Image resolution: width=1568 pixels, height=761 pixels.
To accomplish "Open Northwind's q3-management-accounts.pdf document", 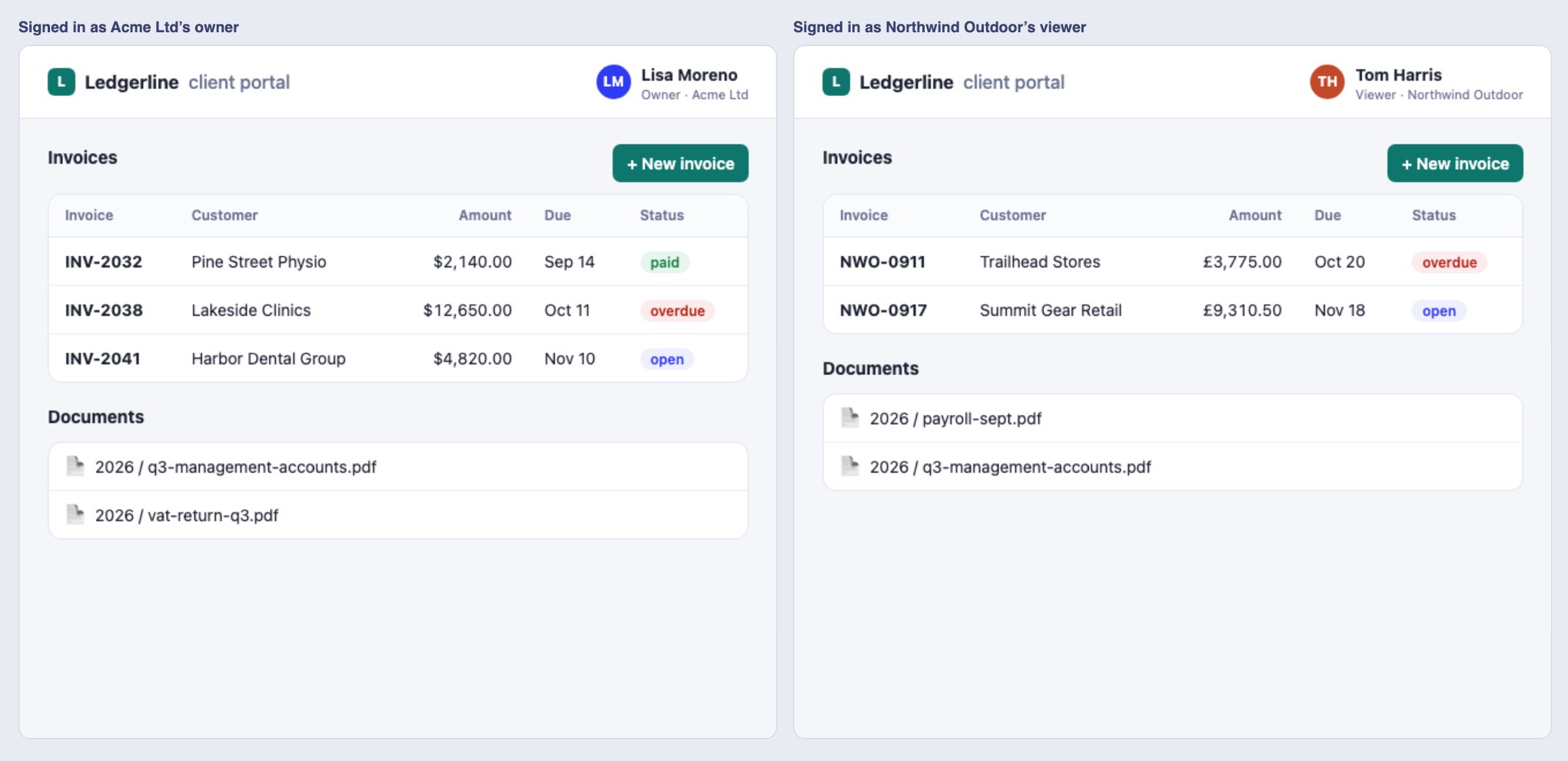I will point(1172,467).
